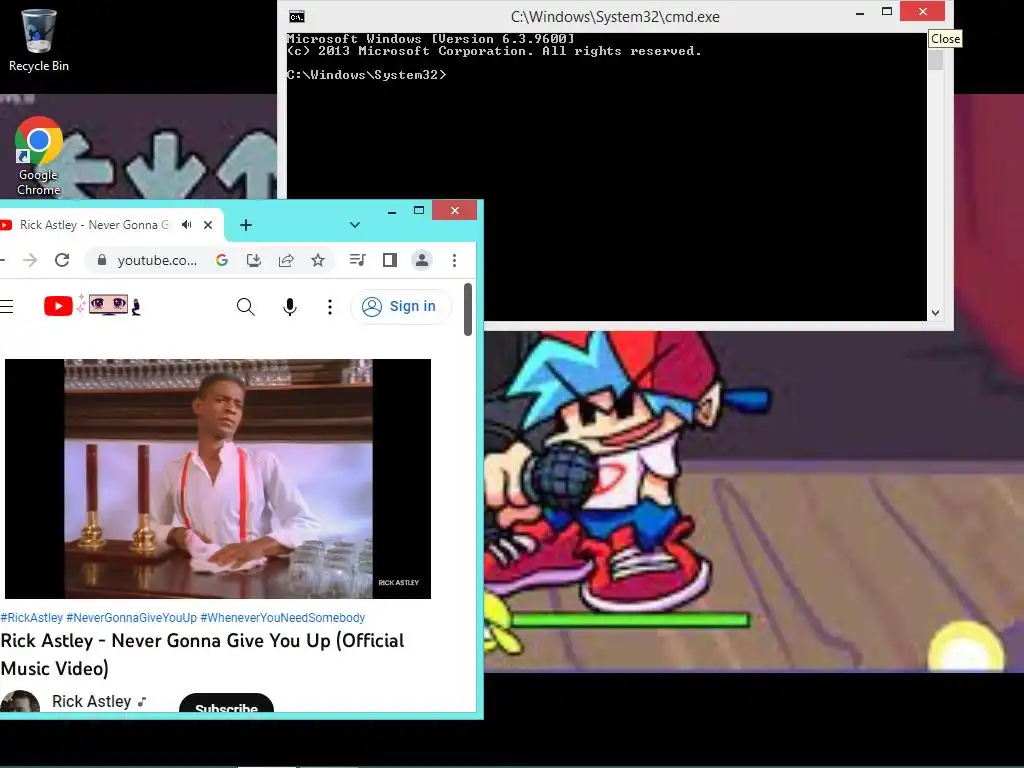Screen dimensions: 1024x768
Task: Click the cmd.exe title bar system icon
Action: point(296,16)
